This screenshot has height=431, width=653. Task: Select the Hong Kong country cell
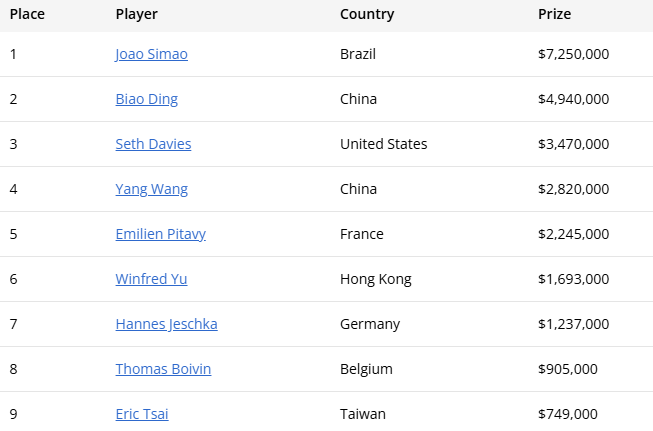coord(376,279)
